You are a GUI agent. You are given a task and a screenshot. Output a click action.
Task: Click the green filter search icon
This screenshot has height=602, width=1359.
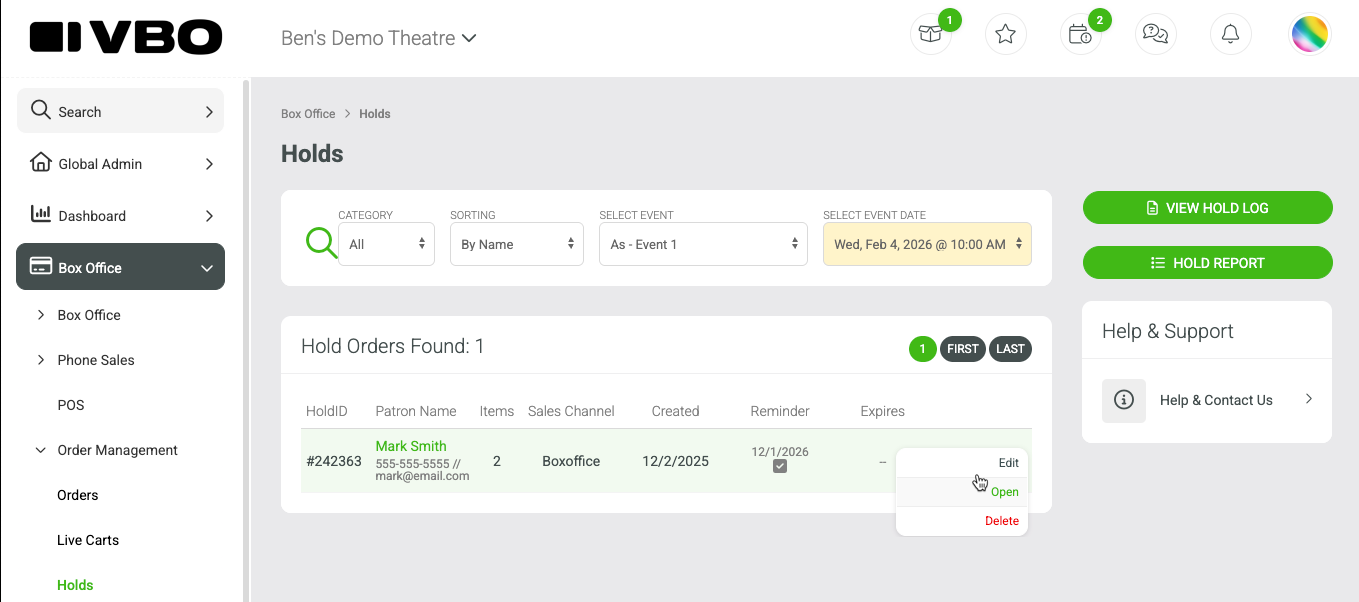coord(321,243)
